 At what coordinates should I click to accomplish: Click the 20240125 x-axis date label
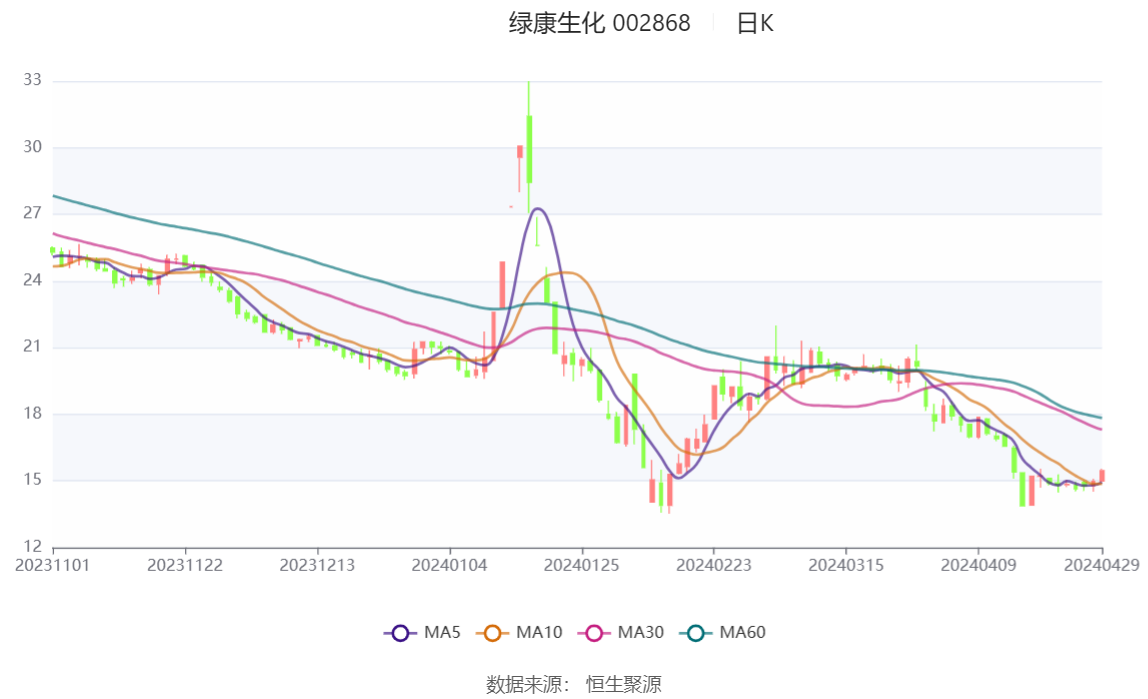[x=581, y=565]
